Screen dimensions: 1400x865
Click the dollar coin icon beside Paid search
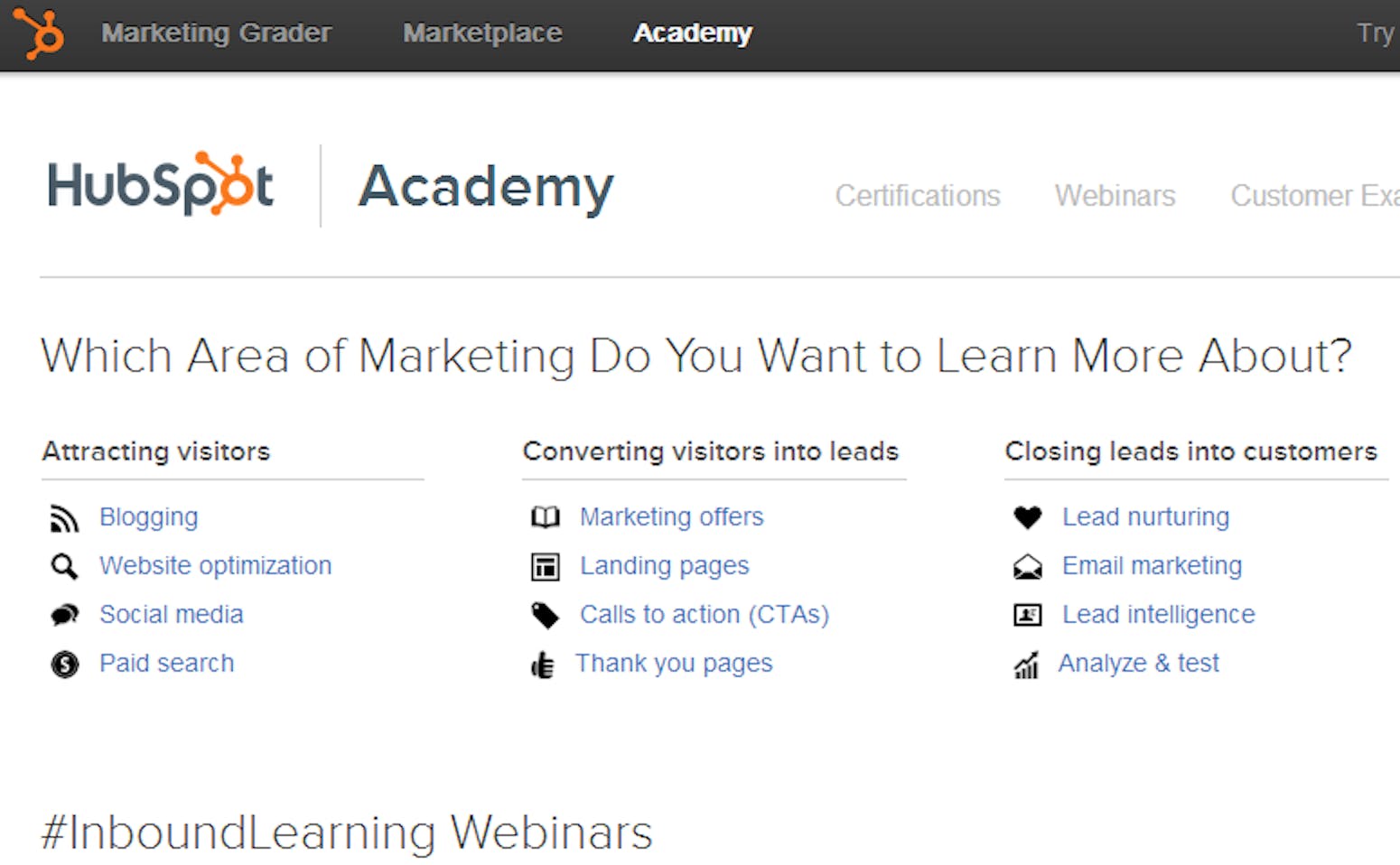(x=64, y=665)
